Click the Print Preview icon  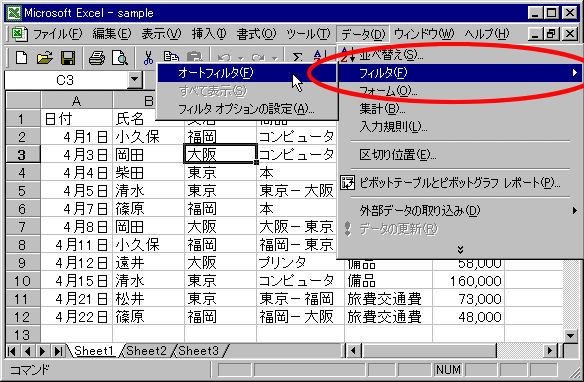(x=120, y=58)
